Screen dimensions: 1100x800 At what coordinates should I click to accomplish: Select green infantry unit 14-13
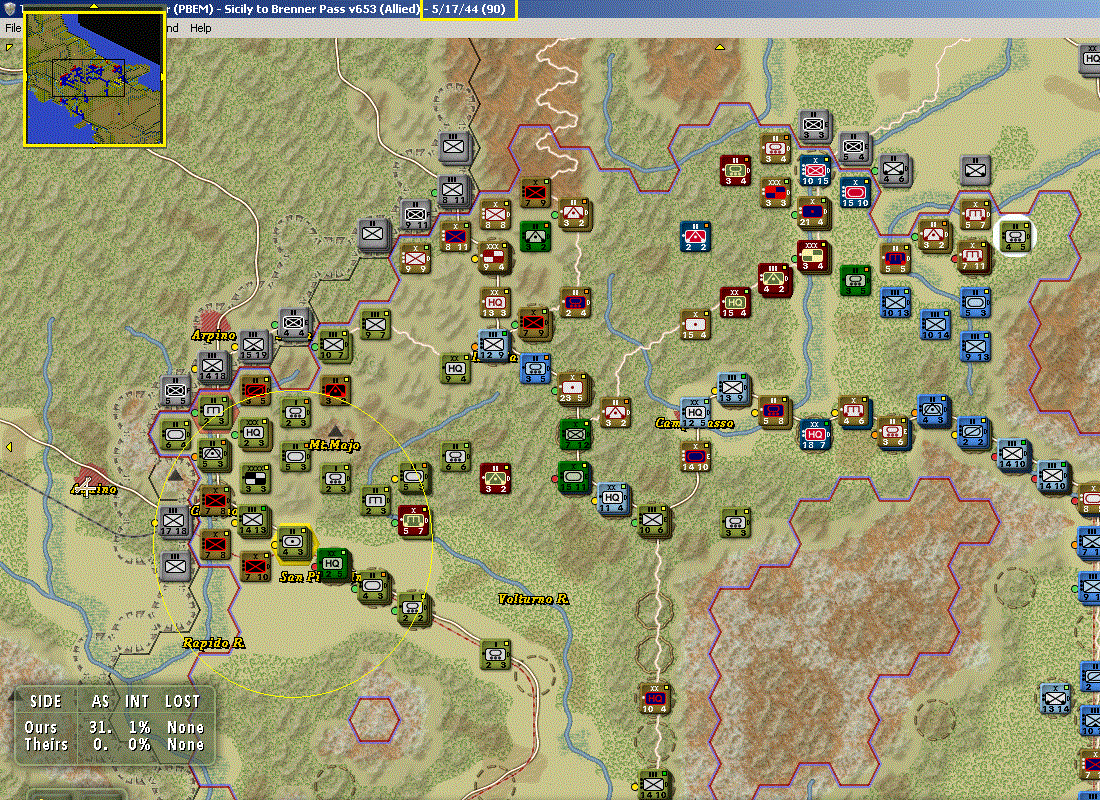coord(253,521)
